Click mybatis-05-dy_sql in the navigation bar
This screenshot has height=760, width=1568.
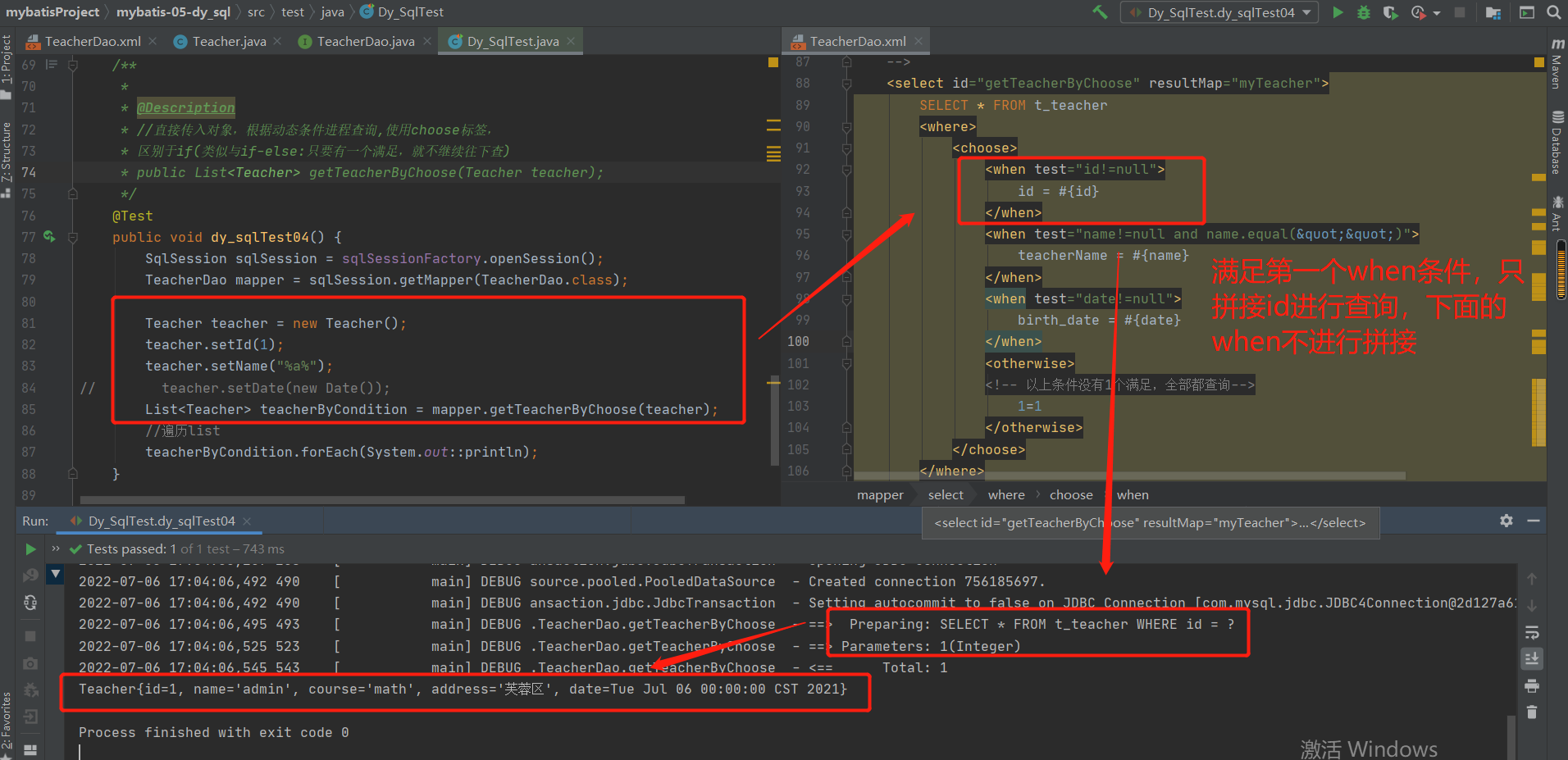[x=173, y=12]
